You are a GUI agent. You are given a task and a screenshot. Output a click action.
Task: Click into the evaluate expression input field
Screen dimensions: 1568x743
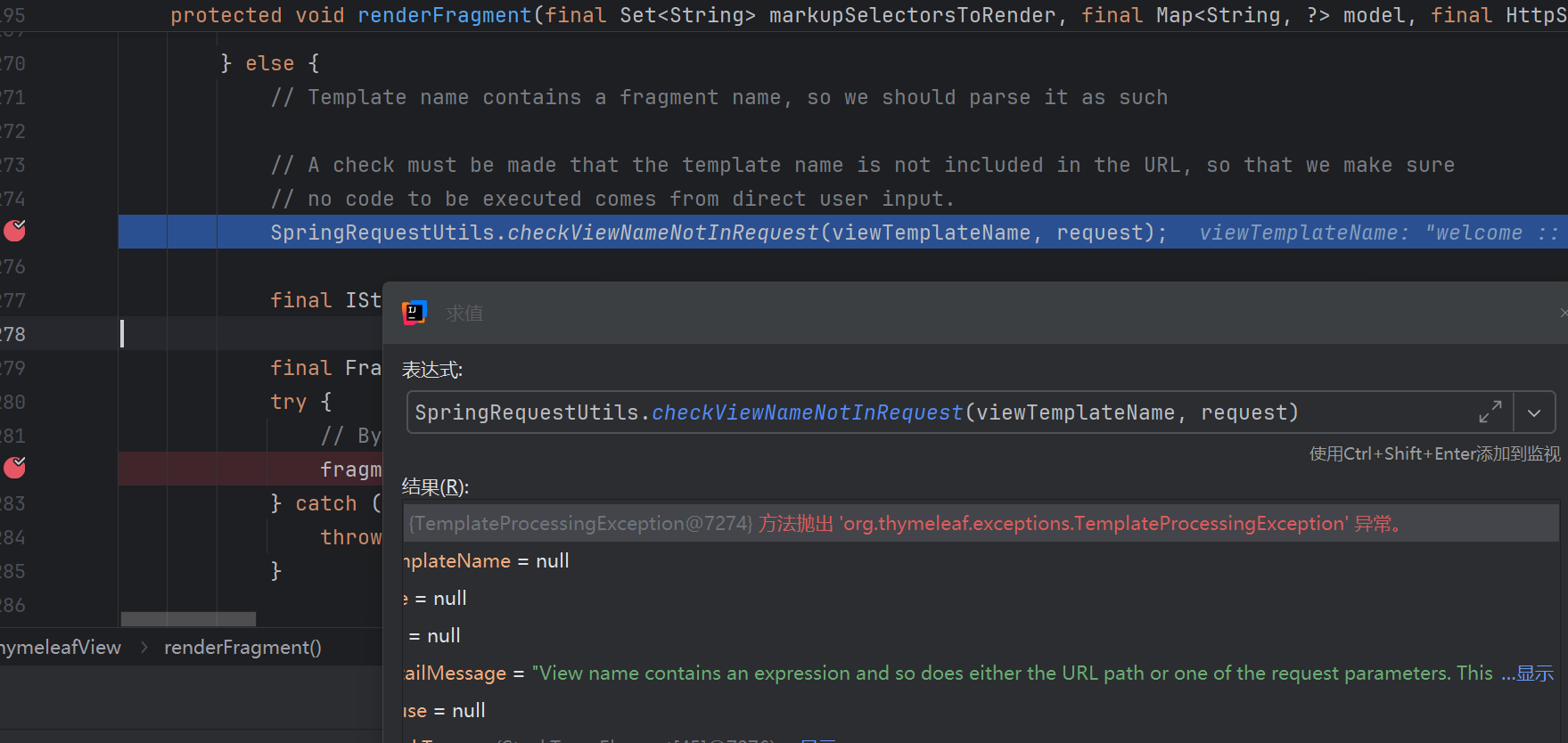[891, 412]
